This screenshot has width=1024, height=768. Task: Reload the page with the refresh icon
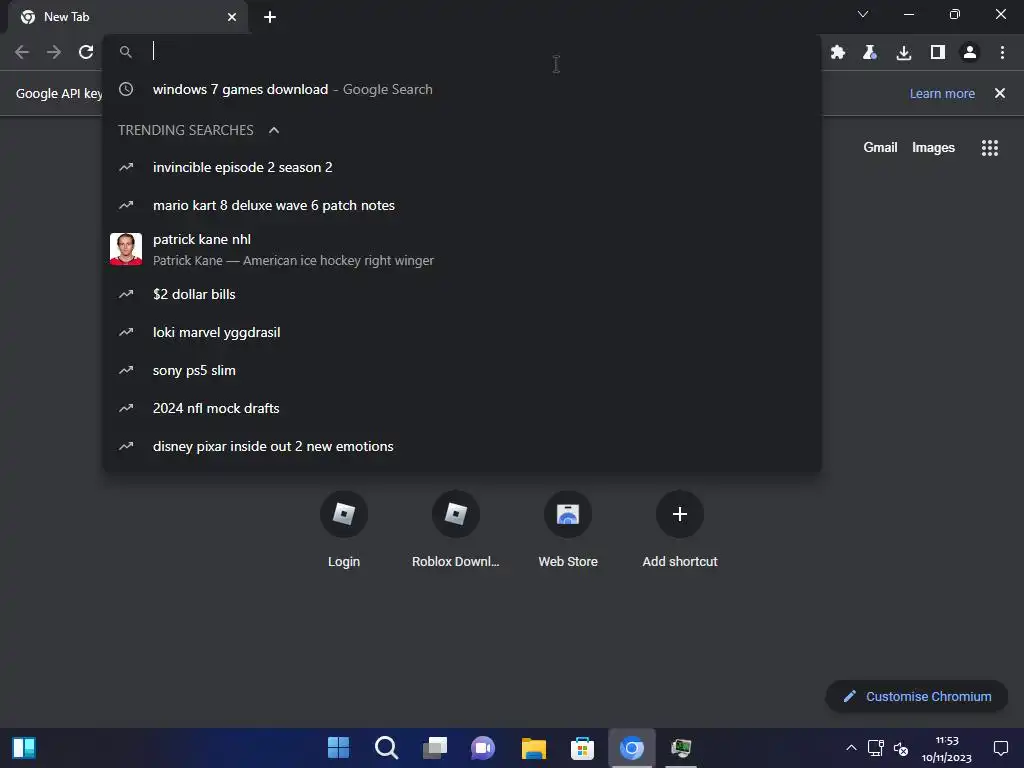tap(86, 52)
